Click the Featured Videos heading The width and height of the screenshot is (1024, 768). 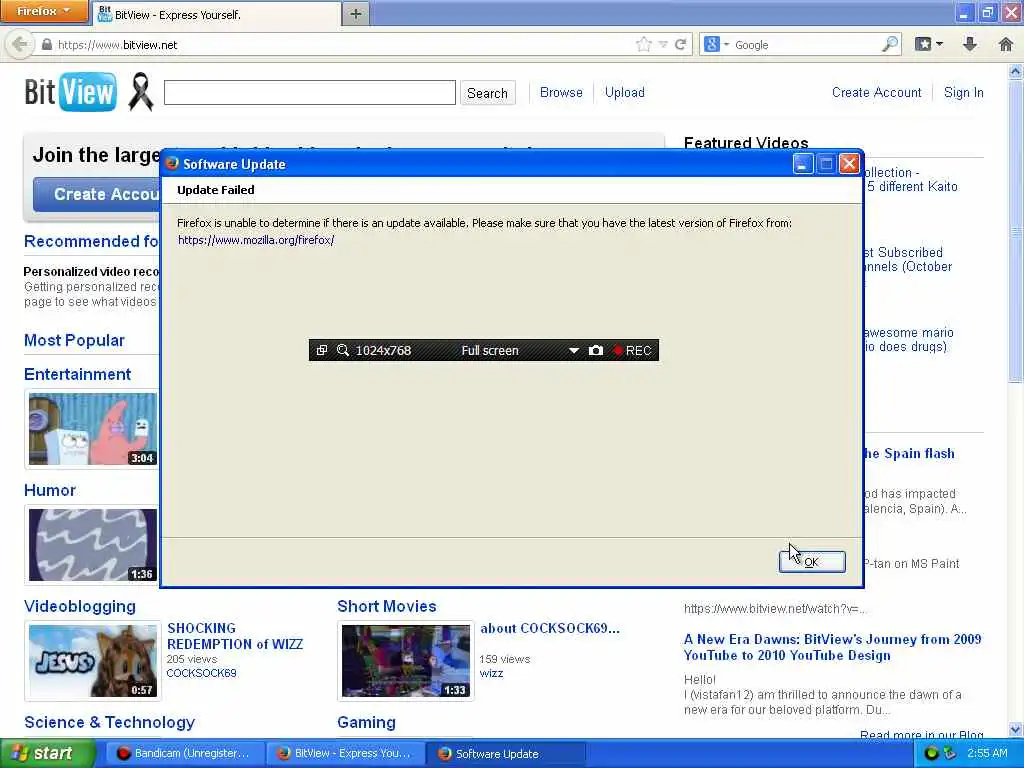click(x=746, y=143)
